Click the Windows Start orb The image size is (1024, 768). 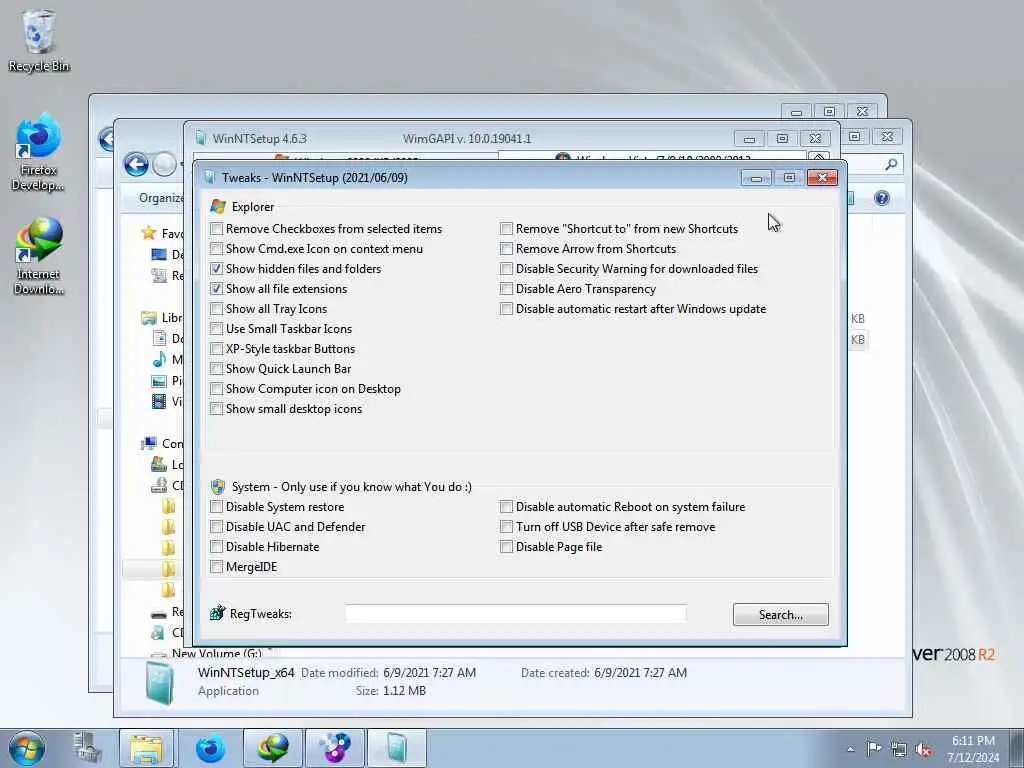tap(27, 748)
